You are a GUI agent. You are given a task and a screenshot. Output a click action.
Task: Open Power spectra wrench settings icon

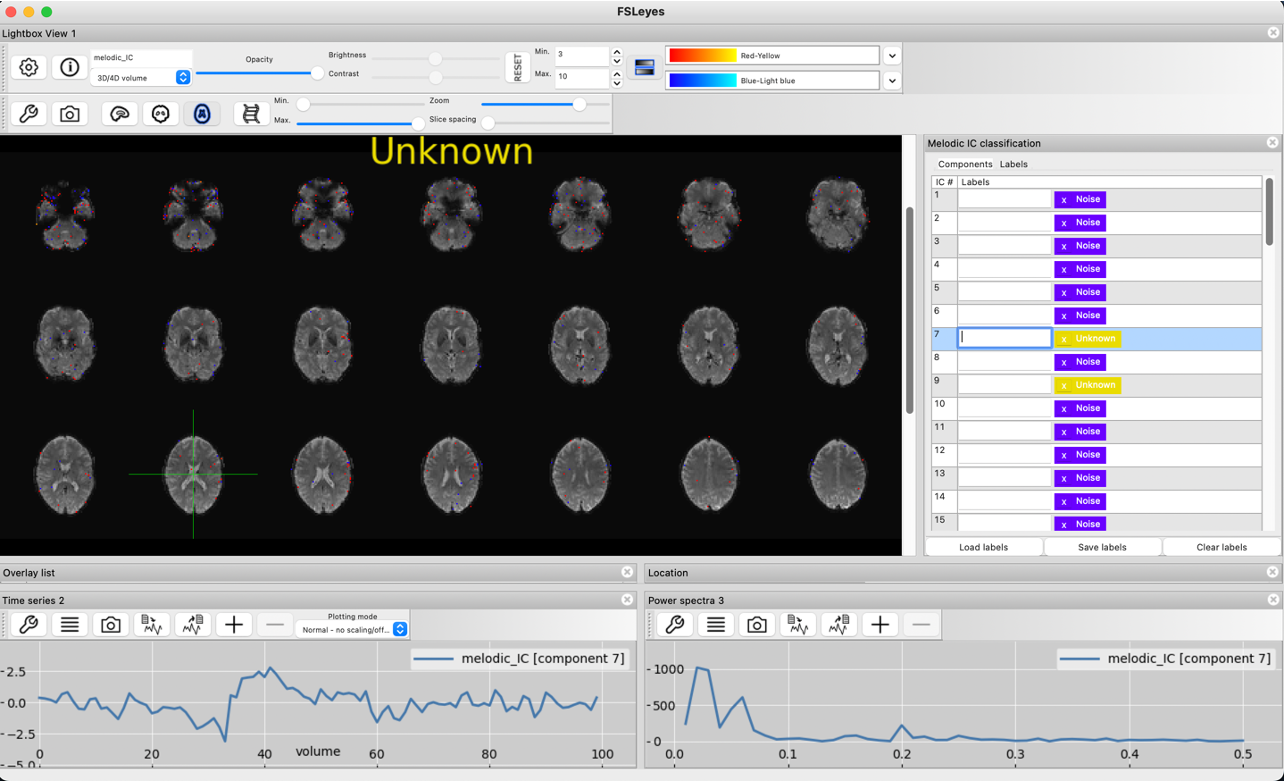[675, 625]
